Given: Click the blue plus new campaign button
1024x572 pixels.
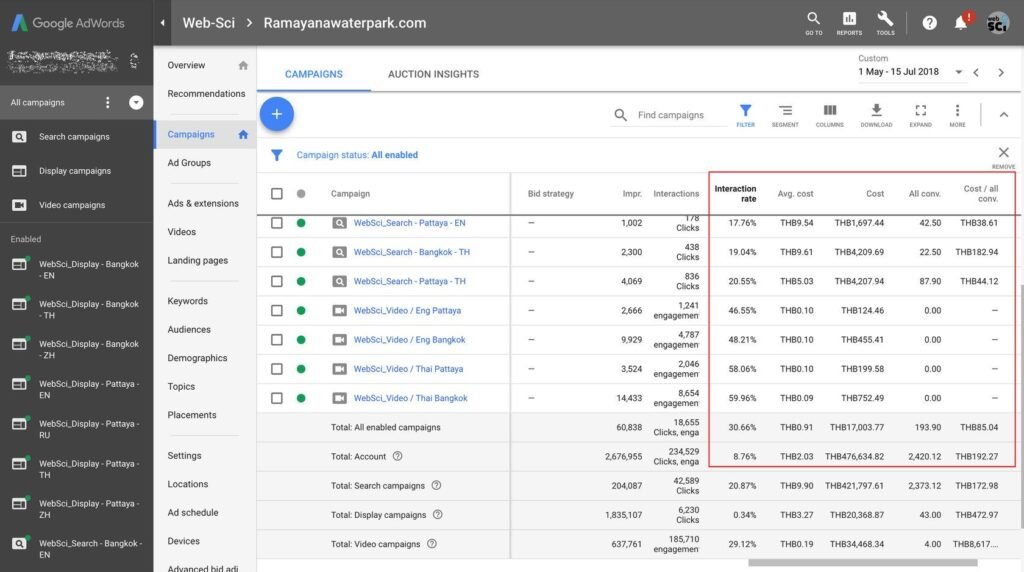Looking at the screenshot, I should tap(277, 114).
